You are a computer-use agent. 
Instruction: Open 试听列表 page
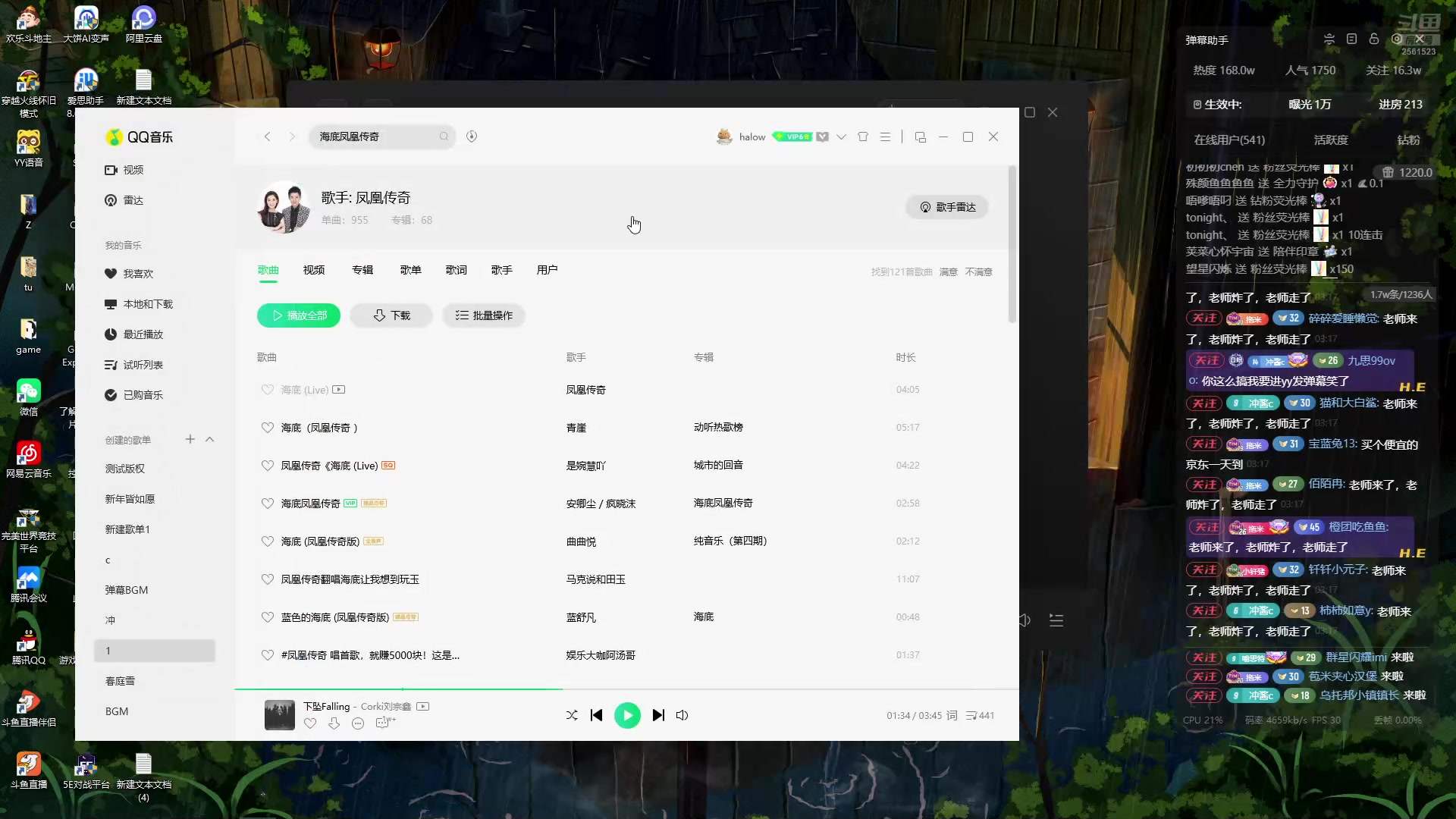pos(134,365)
